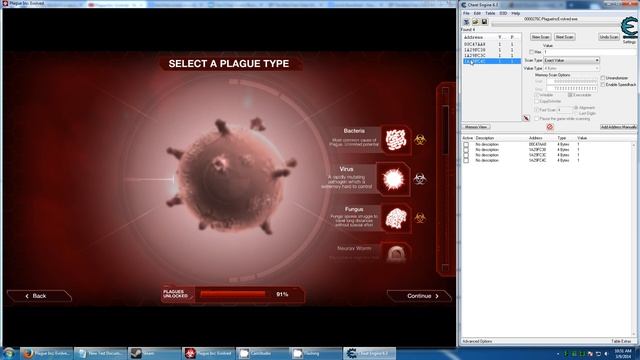Click the Firefox Plague Inc taskbar item
The height and width of the screenshot is (360, 640).
click(x=47, y=353)
